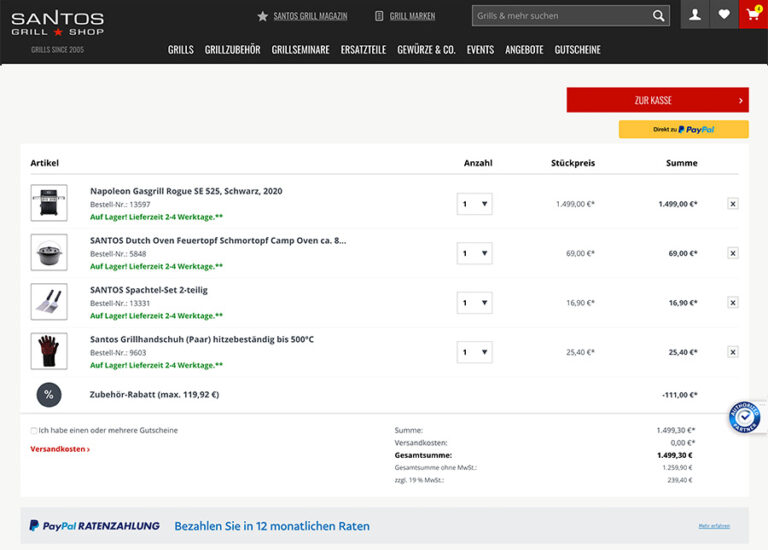
Task: Open the red Versandkosten link
Action: click(60, 449)
